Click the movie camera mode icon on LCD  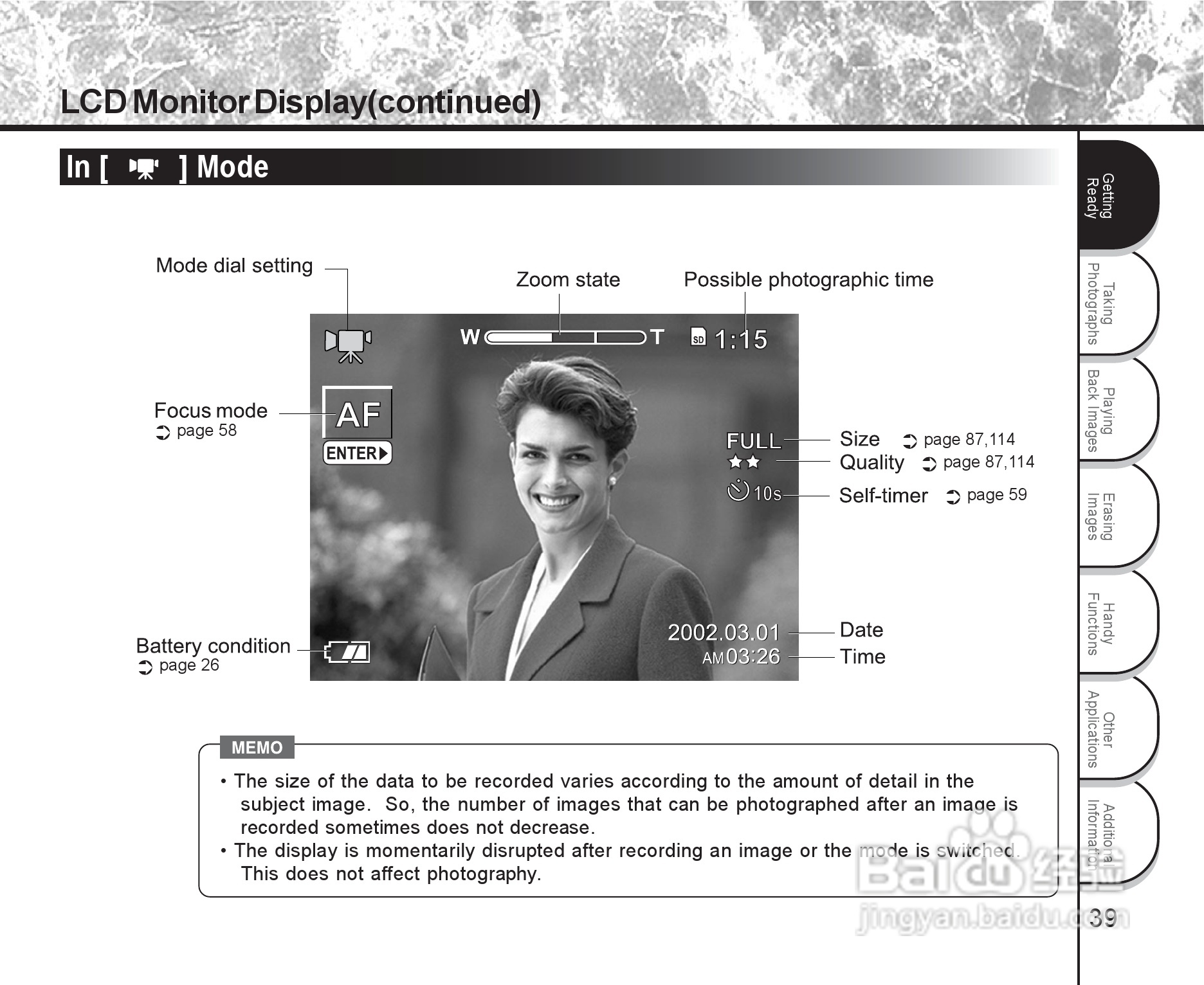pos(348,346)
